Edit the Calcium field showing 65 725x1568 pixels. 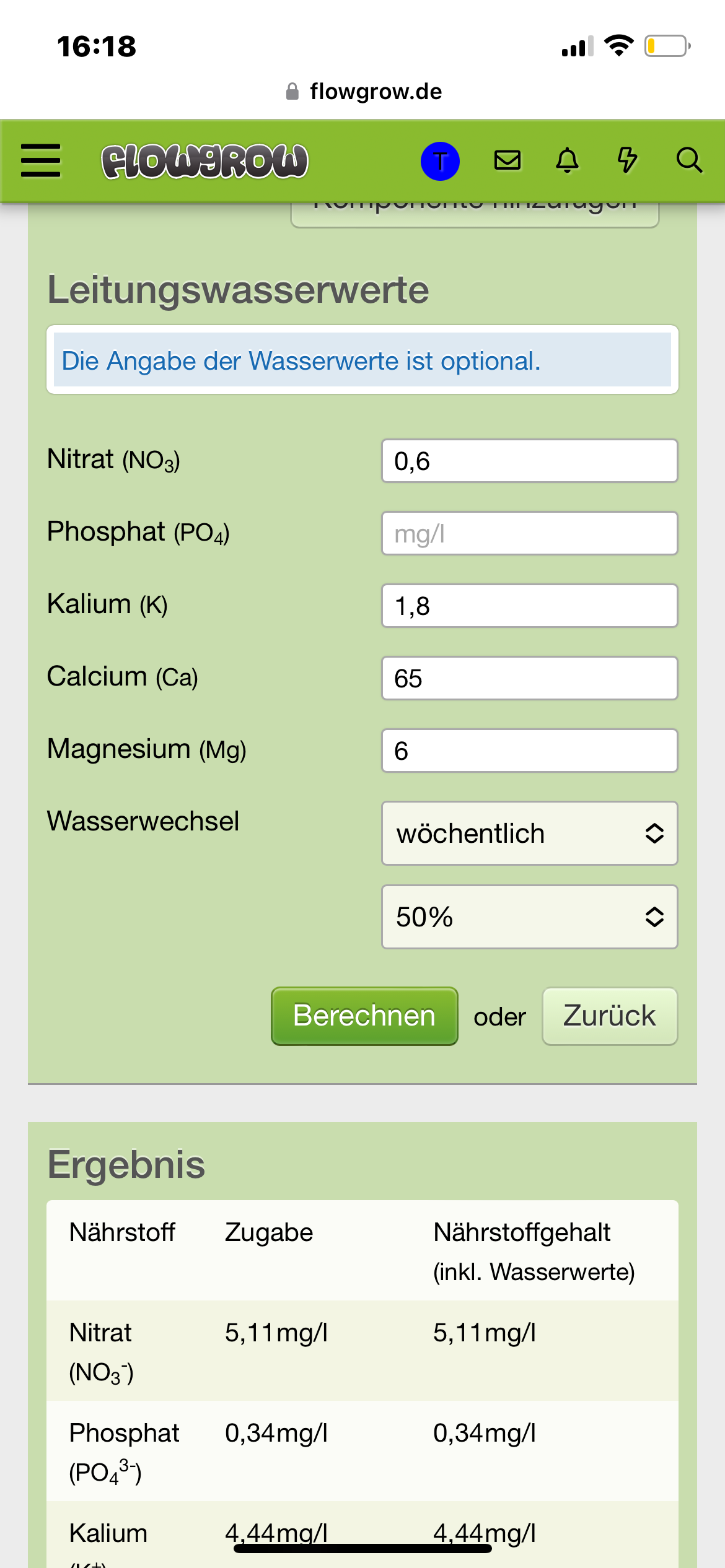(529, 678)
